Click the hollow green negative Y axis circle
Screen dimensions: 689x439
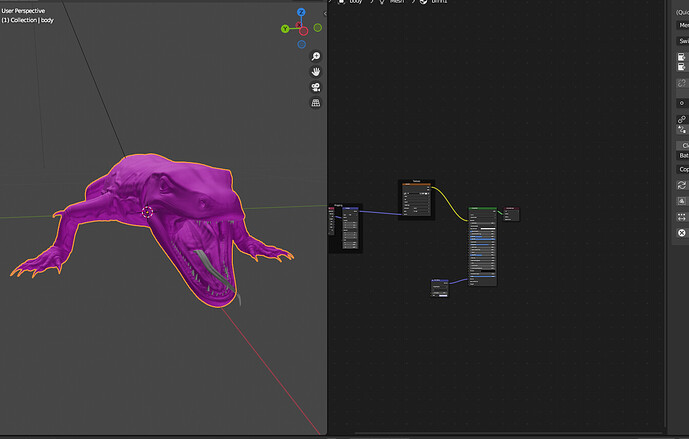click(318, 28)
